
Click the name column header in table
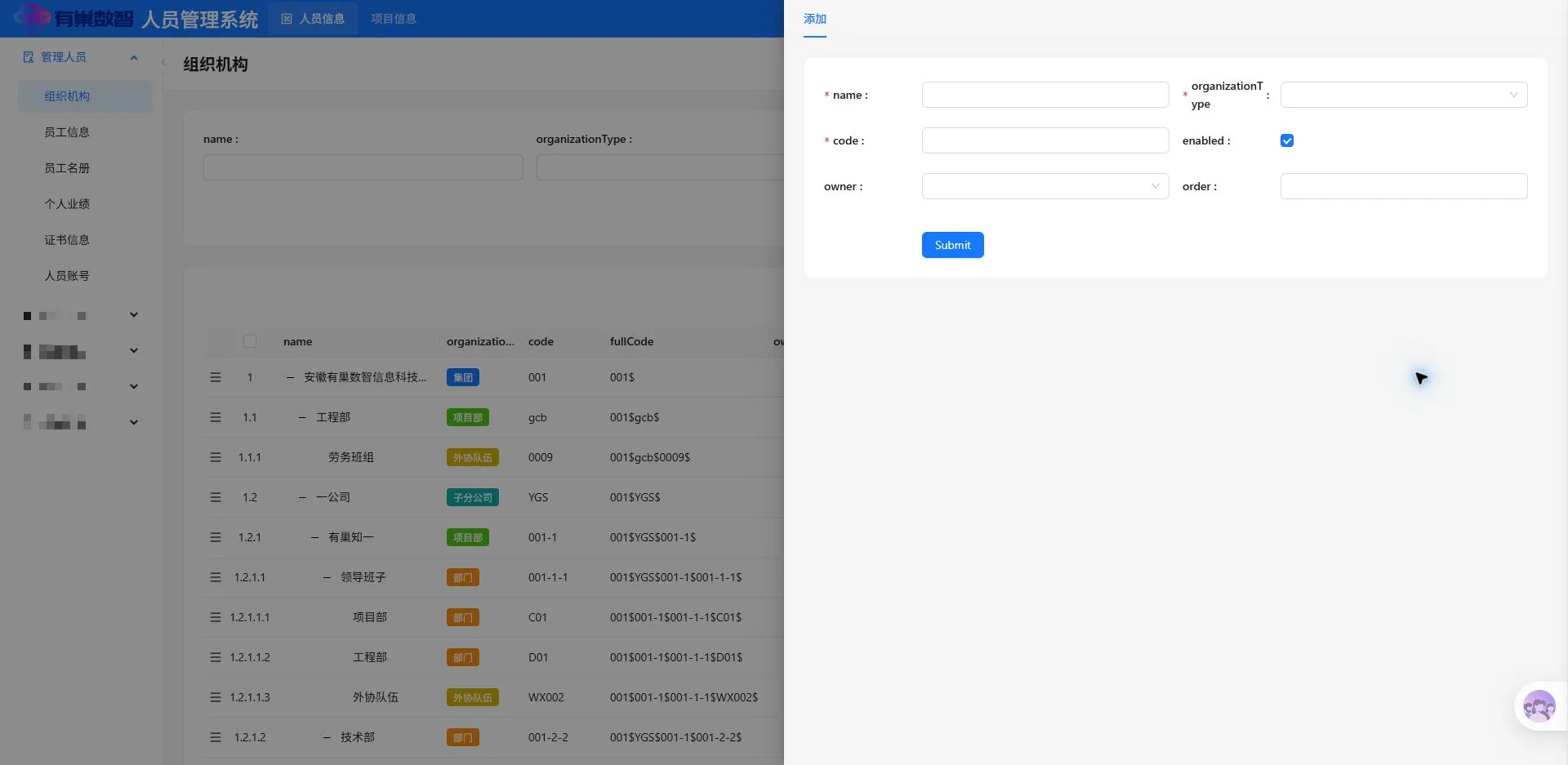[297, 341]
